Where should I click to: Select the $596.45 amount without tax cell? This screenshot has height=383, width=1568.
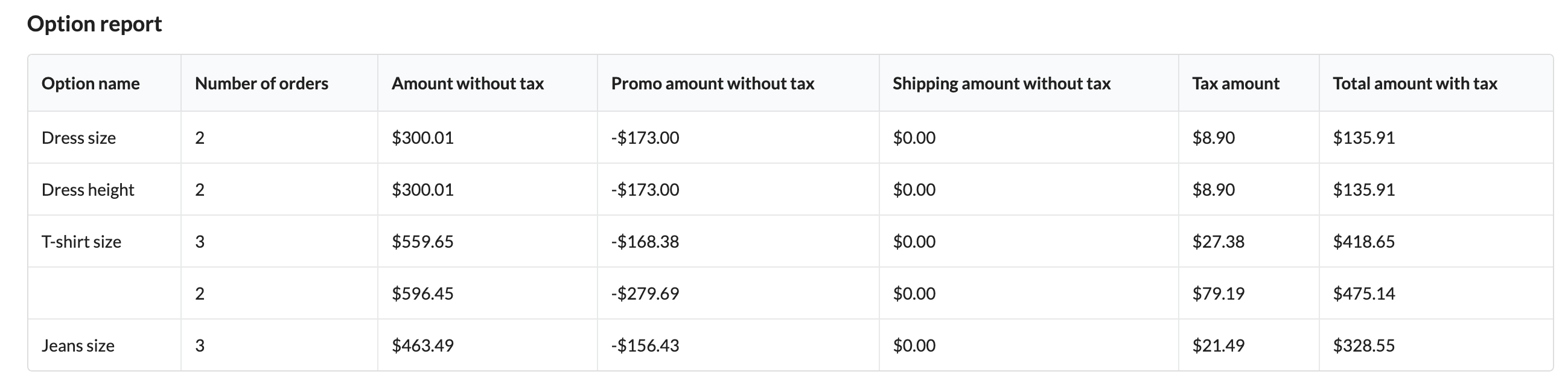pyautogui.click(x=422, y=294)
